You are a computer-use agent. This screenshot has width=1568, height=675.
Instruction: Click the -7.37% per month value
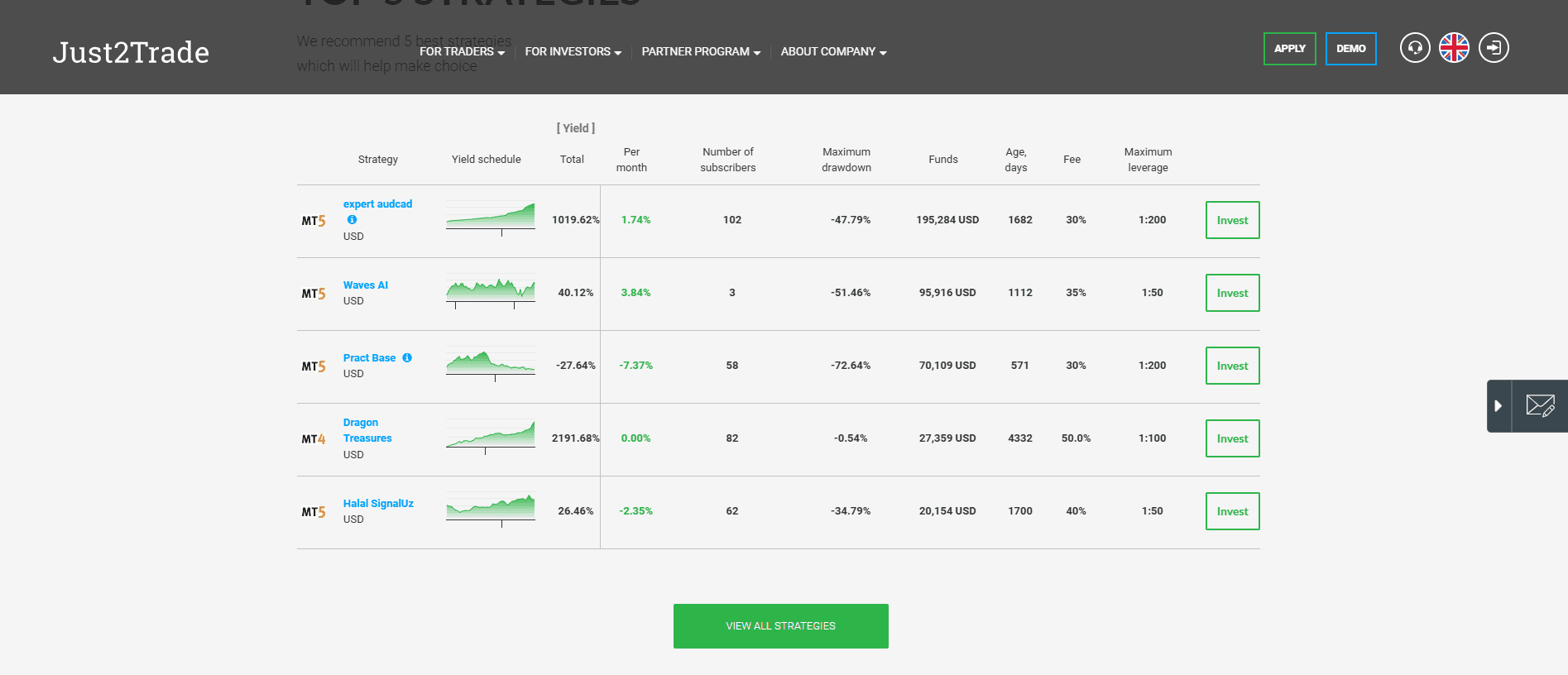[636, 366]
